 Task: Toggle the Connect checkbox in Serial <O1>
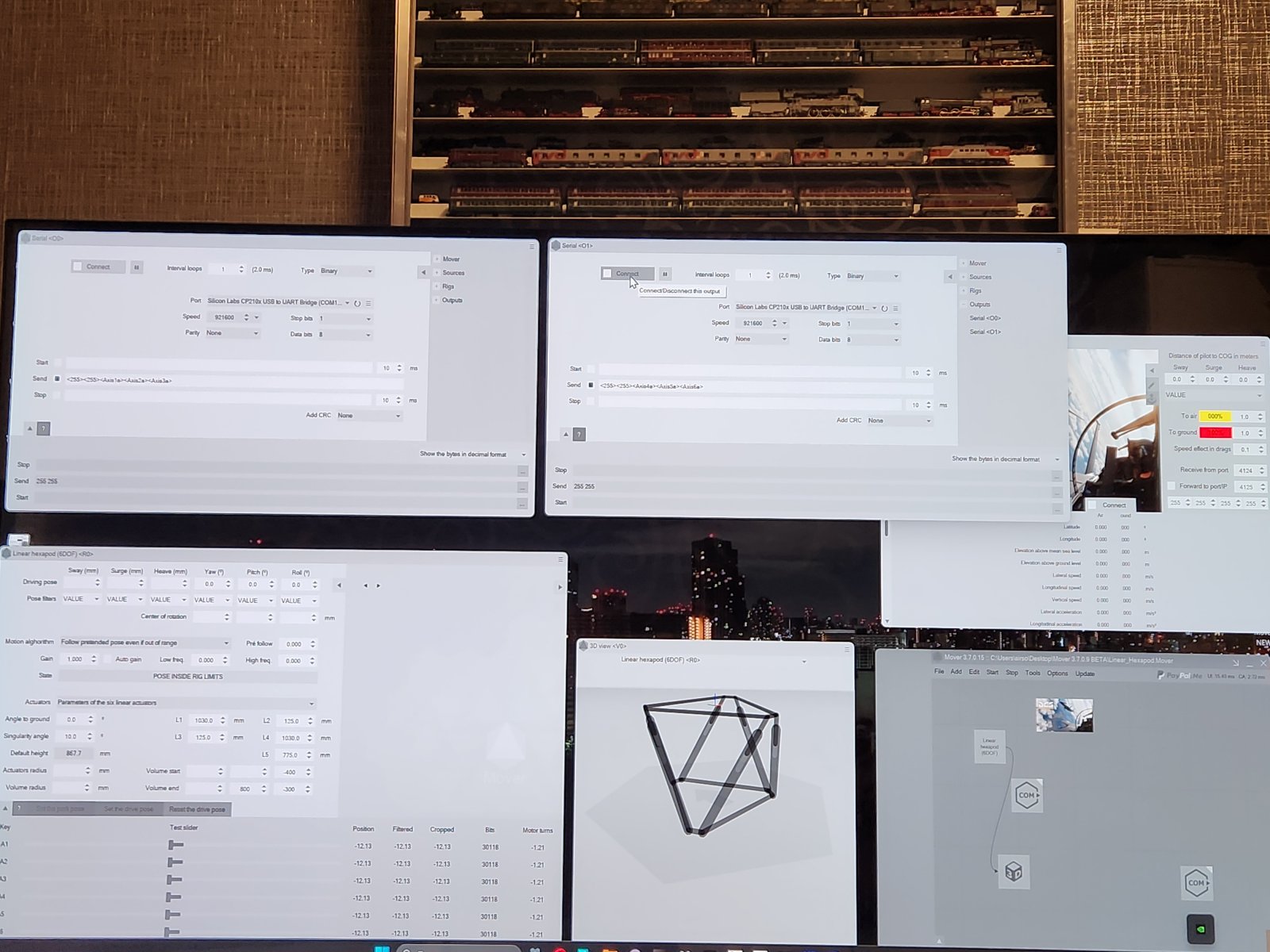coord(607,274)
